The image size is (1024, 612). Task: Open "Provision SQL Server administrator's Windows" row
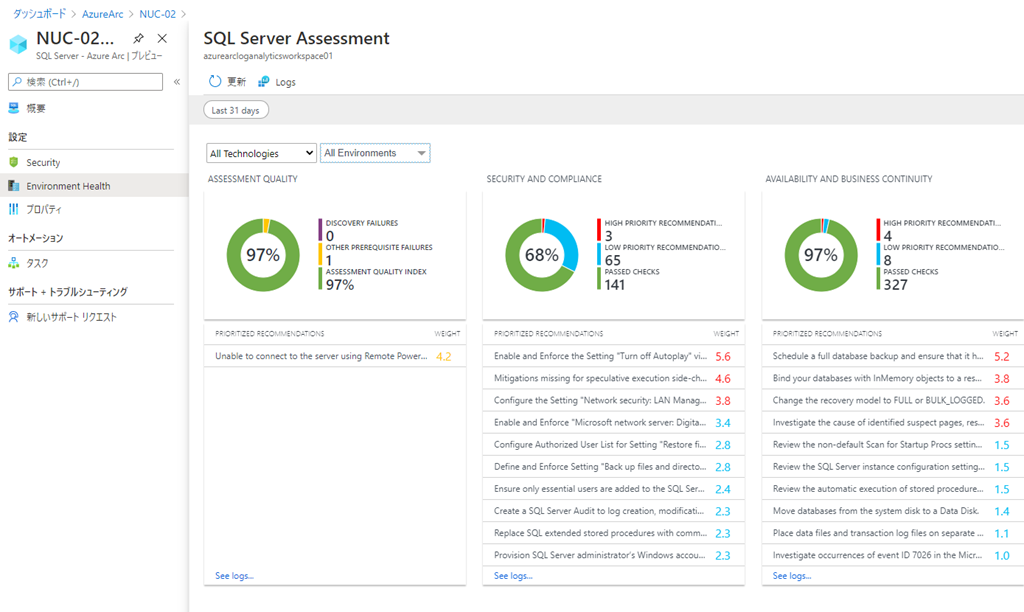pyautogui.click(x=614, y=556)
